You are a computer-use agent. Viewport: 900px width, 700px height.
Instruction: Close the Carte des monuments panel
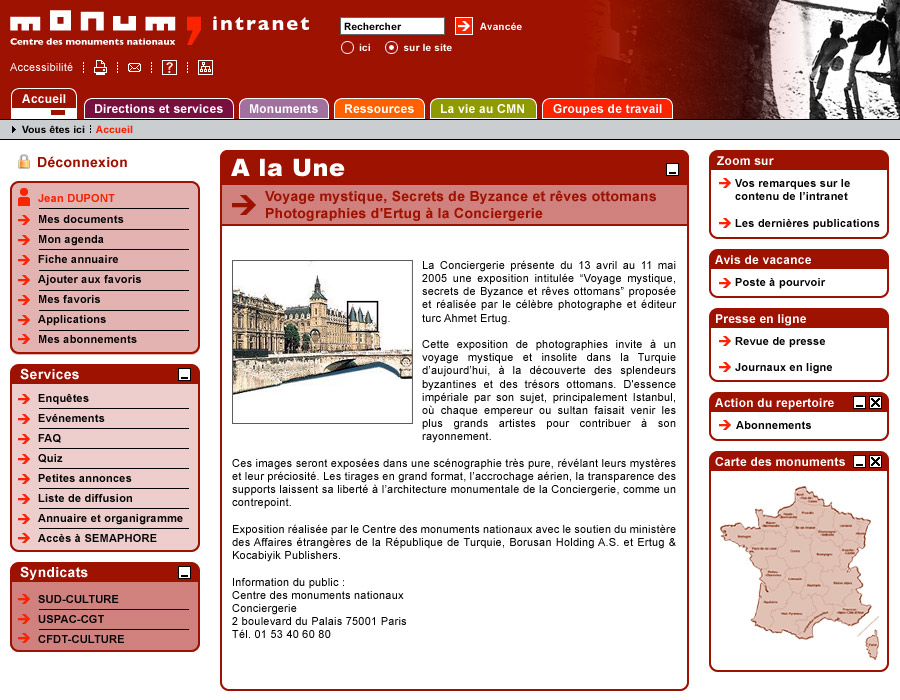(875, 461)
